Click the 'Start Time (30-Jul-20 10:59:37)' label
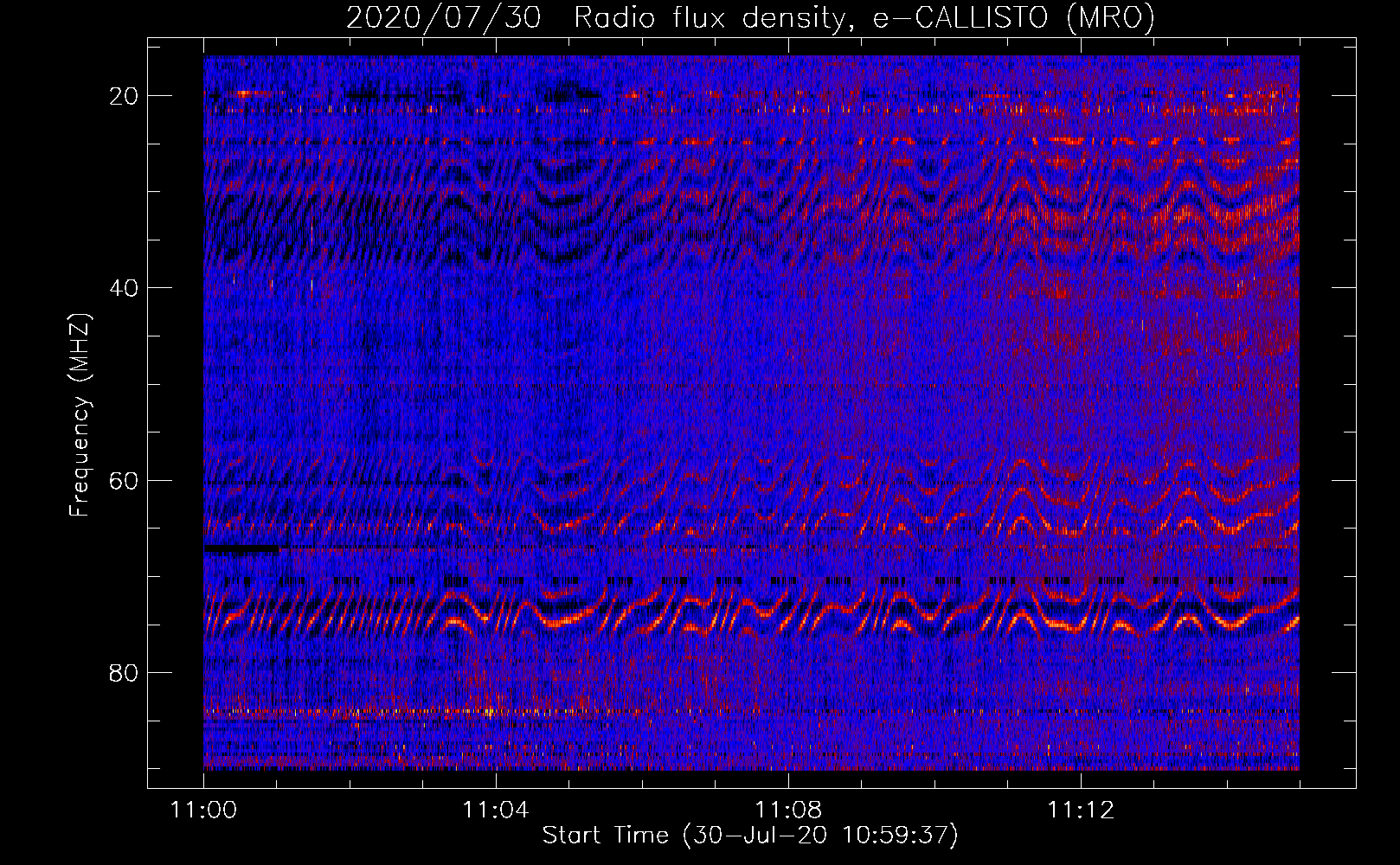This screenshot has height=865, width=1400. 750,836
